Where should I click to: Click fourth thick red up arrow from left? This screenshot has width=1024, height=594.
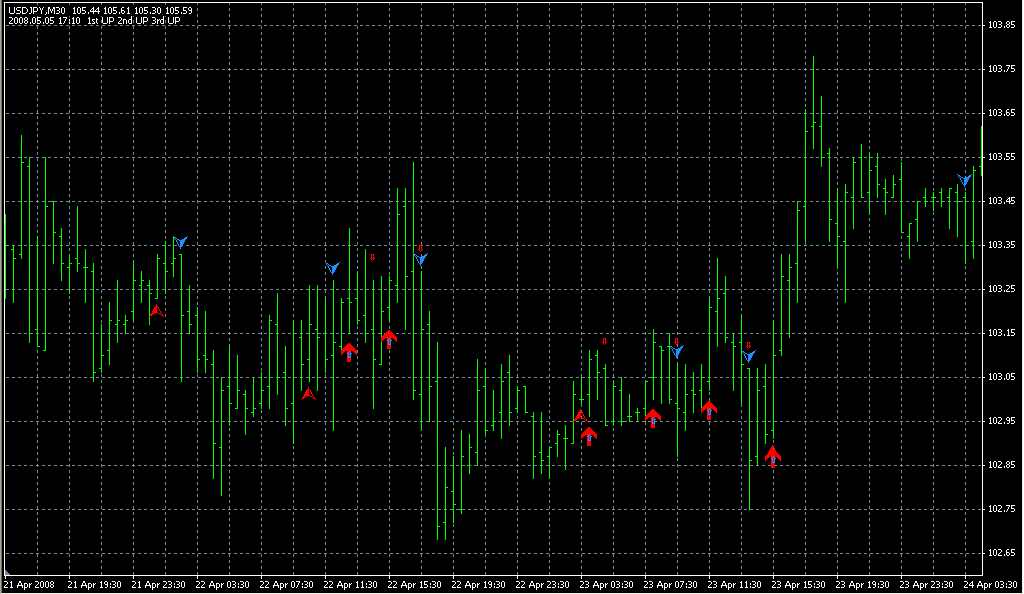coord(653,418)
